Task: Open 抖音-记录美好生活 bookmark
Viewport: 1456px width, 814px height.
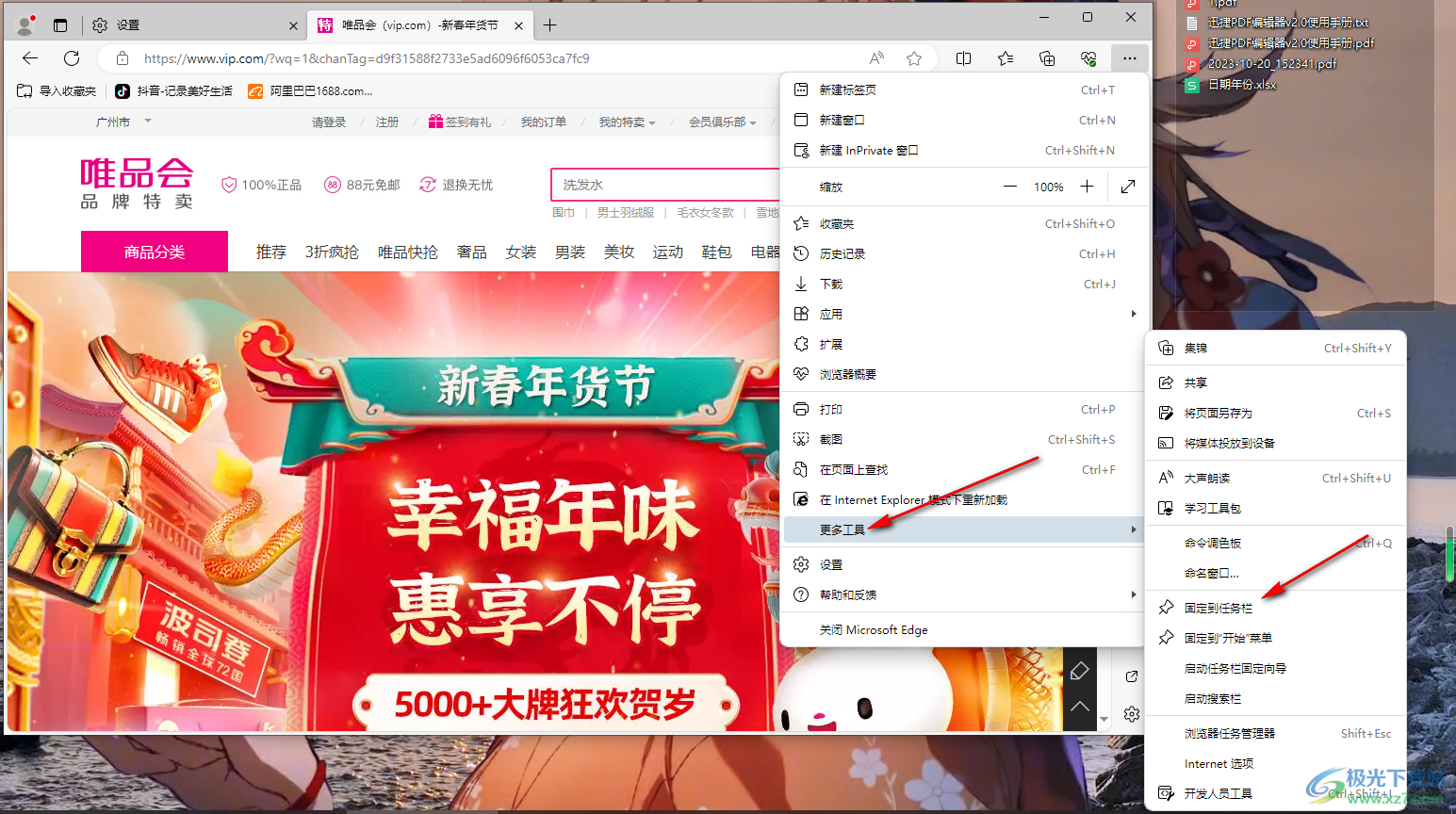Action: pos(174,91)
